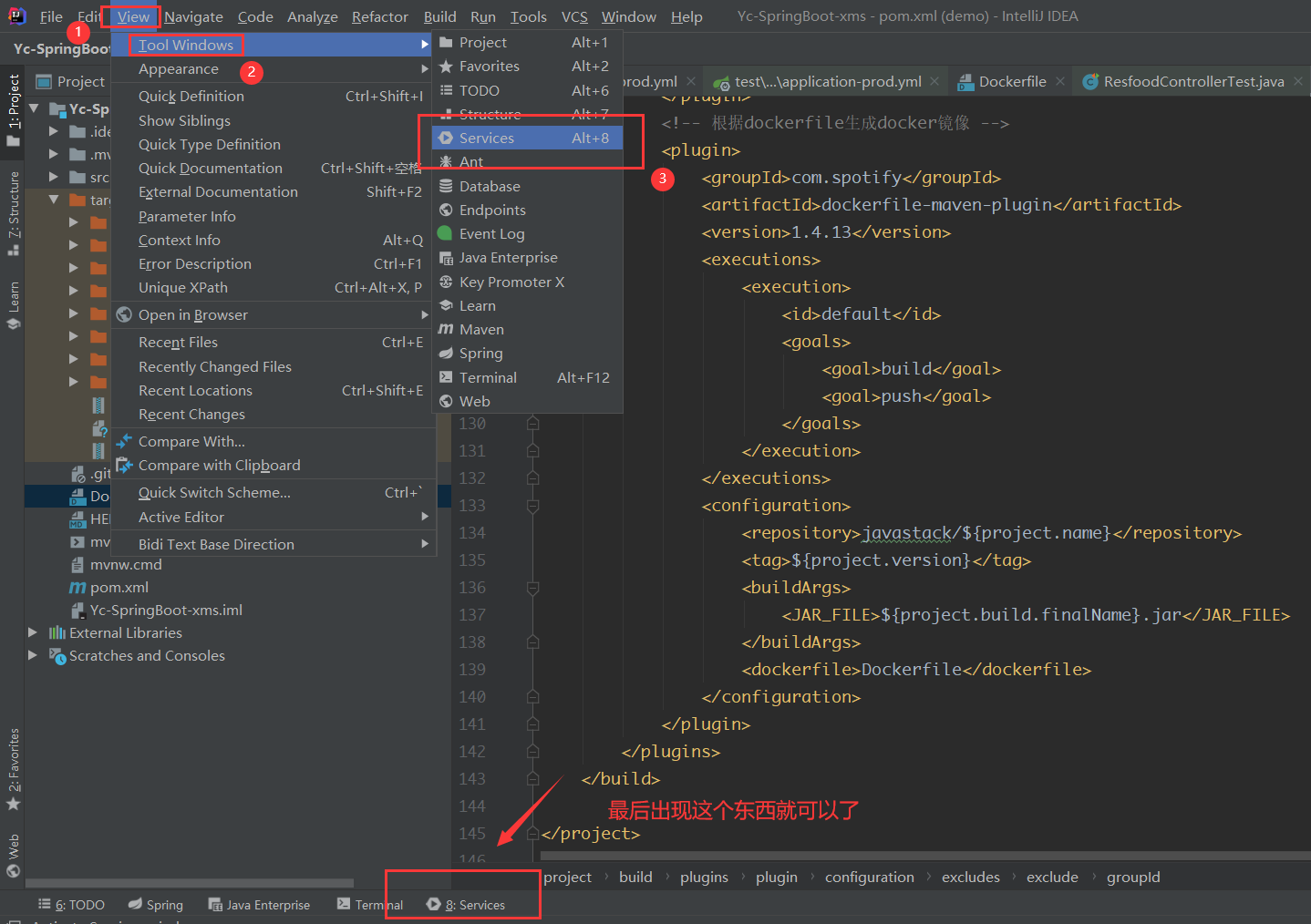Switch to the Dockerfile editor tab
The image size is (1311, 924).
pyautogui.click(x=1012, y=82)
